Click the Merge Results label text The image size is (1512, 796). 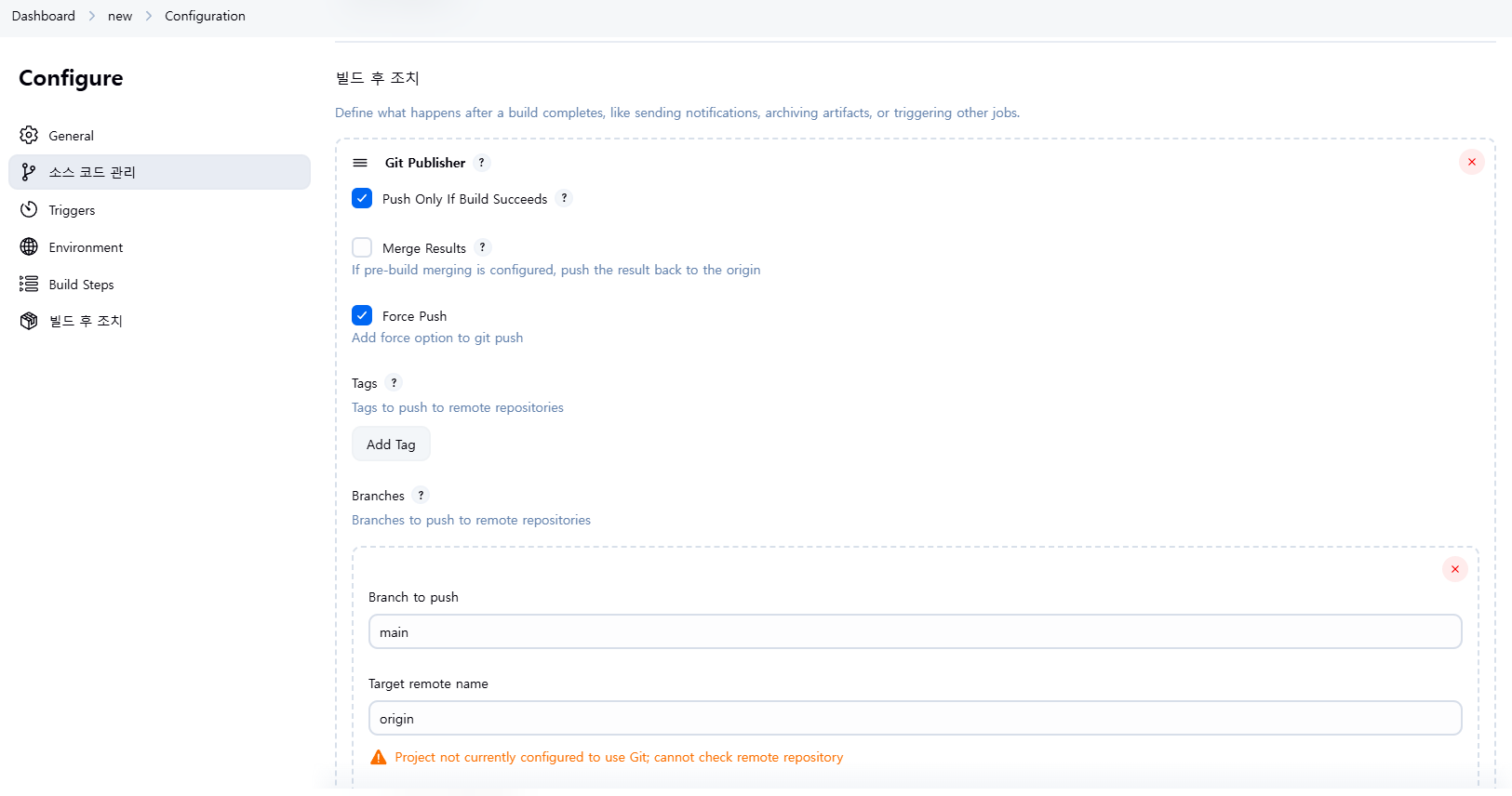pyautogui.click(x=424, y=248)
